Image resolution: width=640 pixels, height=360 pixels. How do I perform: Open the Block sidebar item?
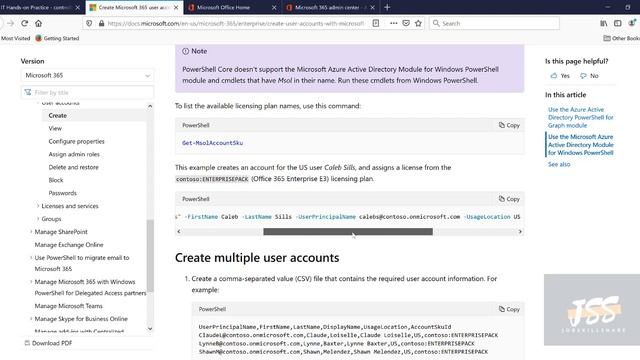click(56, 180)
